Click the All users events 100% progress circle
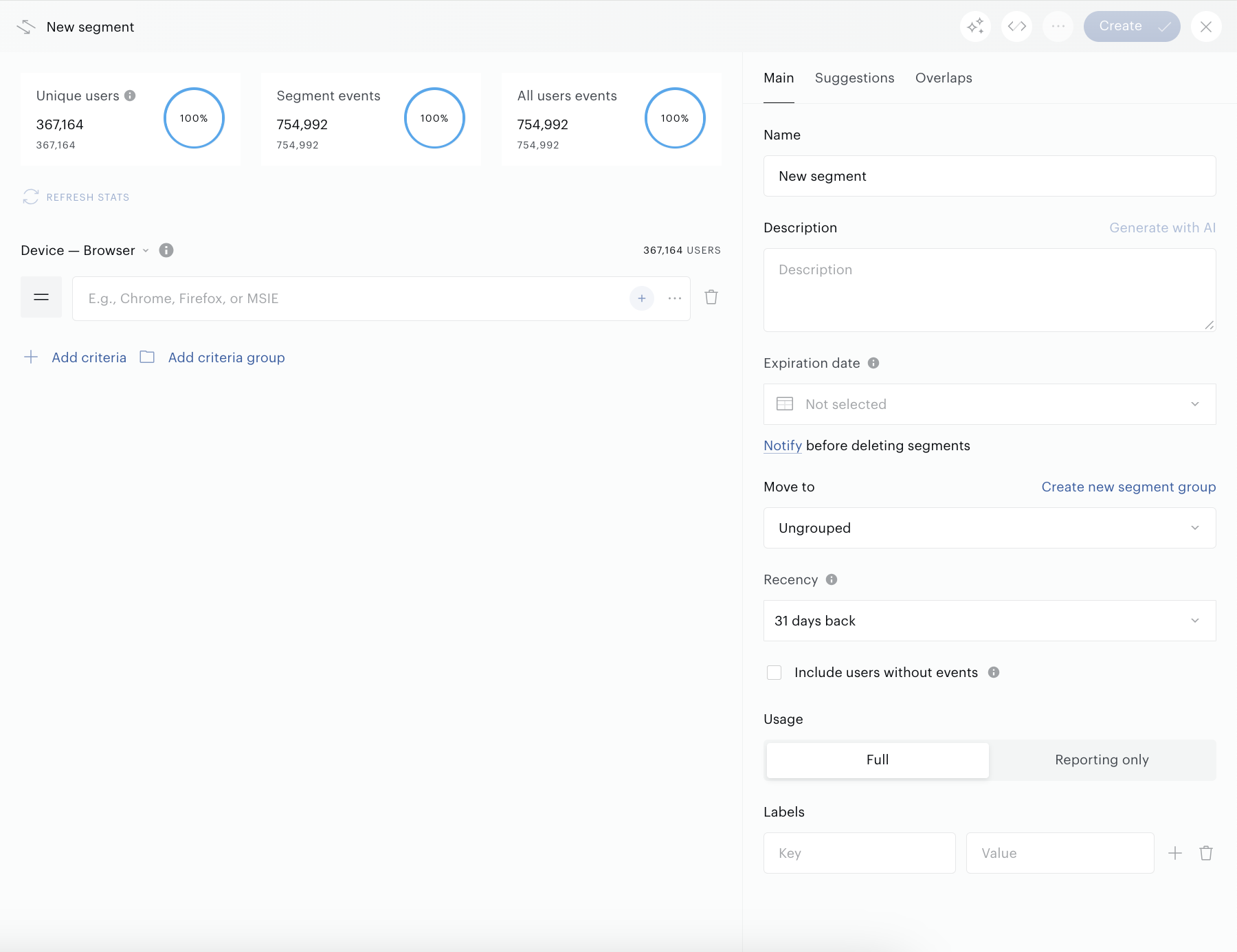 coord(675,118)
